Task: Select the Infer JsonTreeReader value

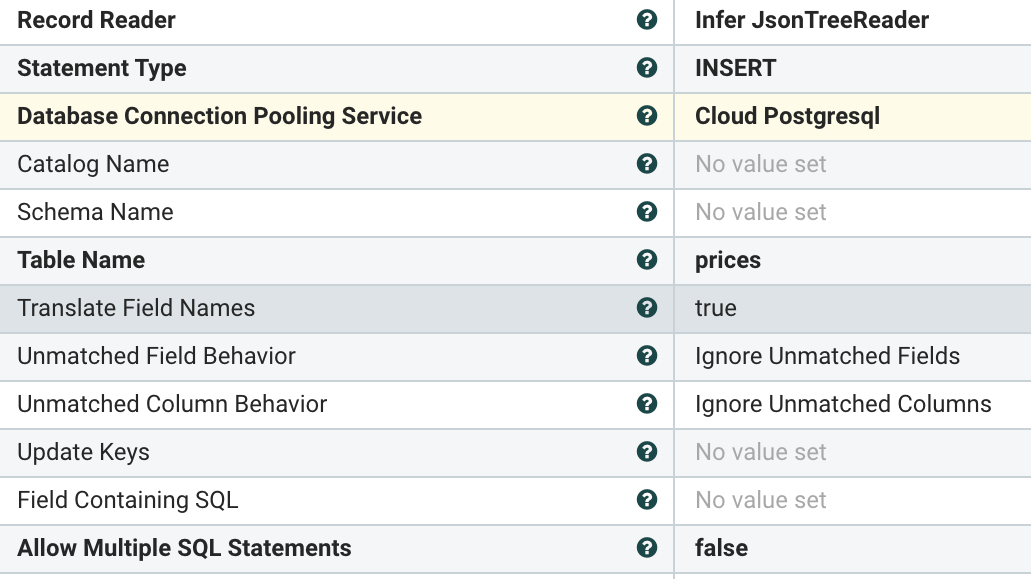Action: 812,20
